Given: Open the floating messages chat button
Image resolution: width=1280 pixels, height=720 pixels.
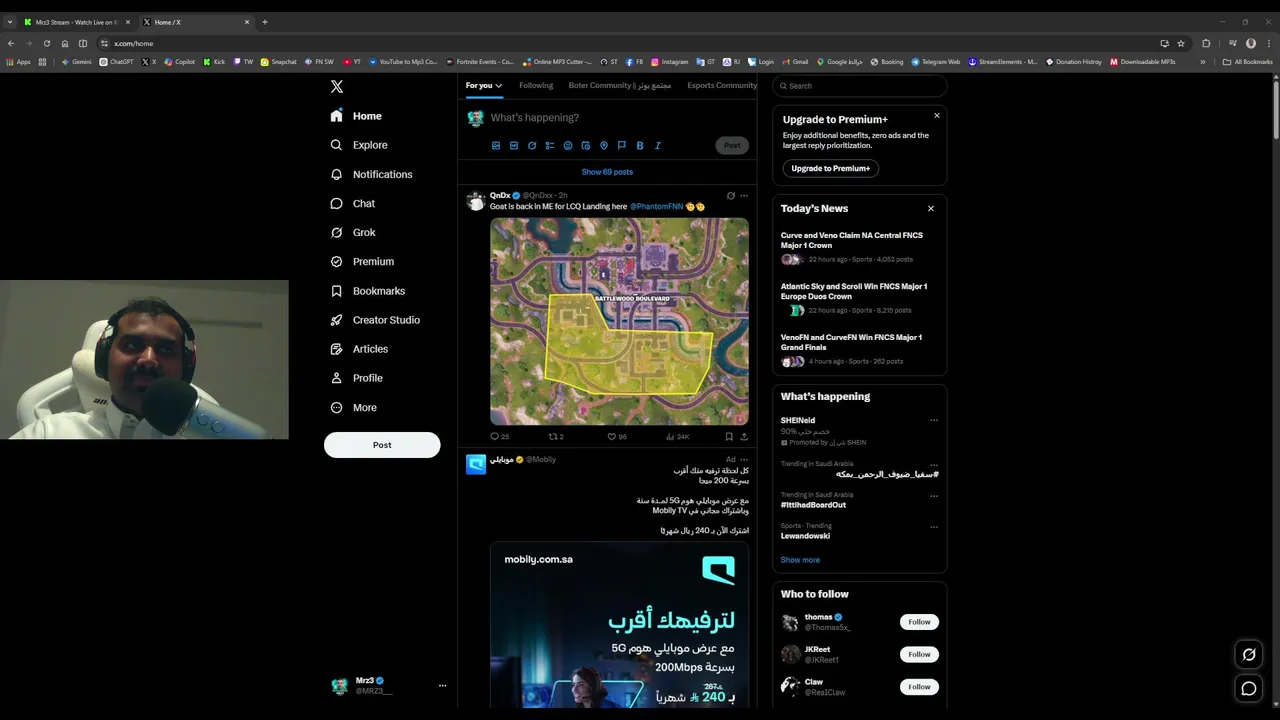Looking at the screenshot, I should click(1249, 689).
